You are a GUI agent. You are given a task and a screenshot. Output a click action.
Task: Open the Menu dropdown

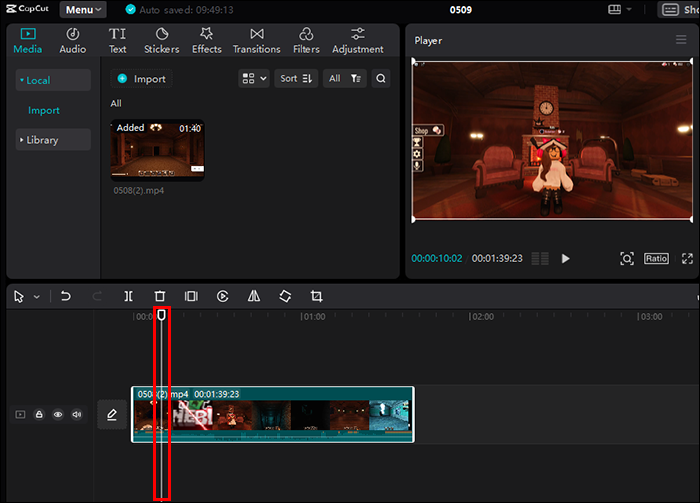(83, 10)
